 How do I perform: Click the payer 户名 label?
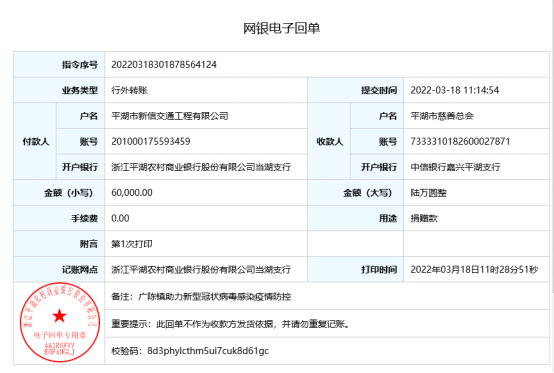point(89,116)
